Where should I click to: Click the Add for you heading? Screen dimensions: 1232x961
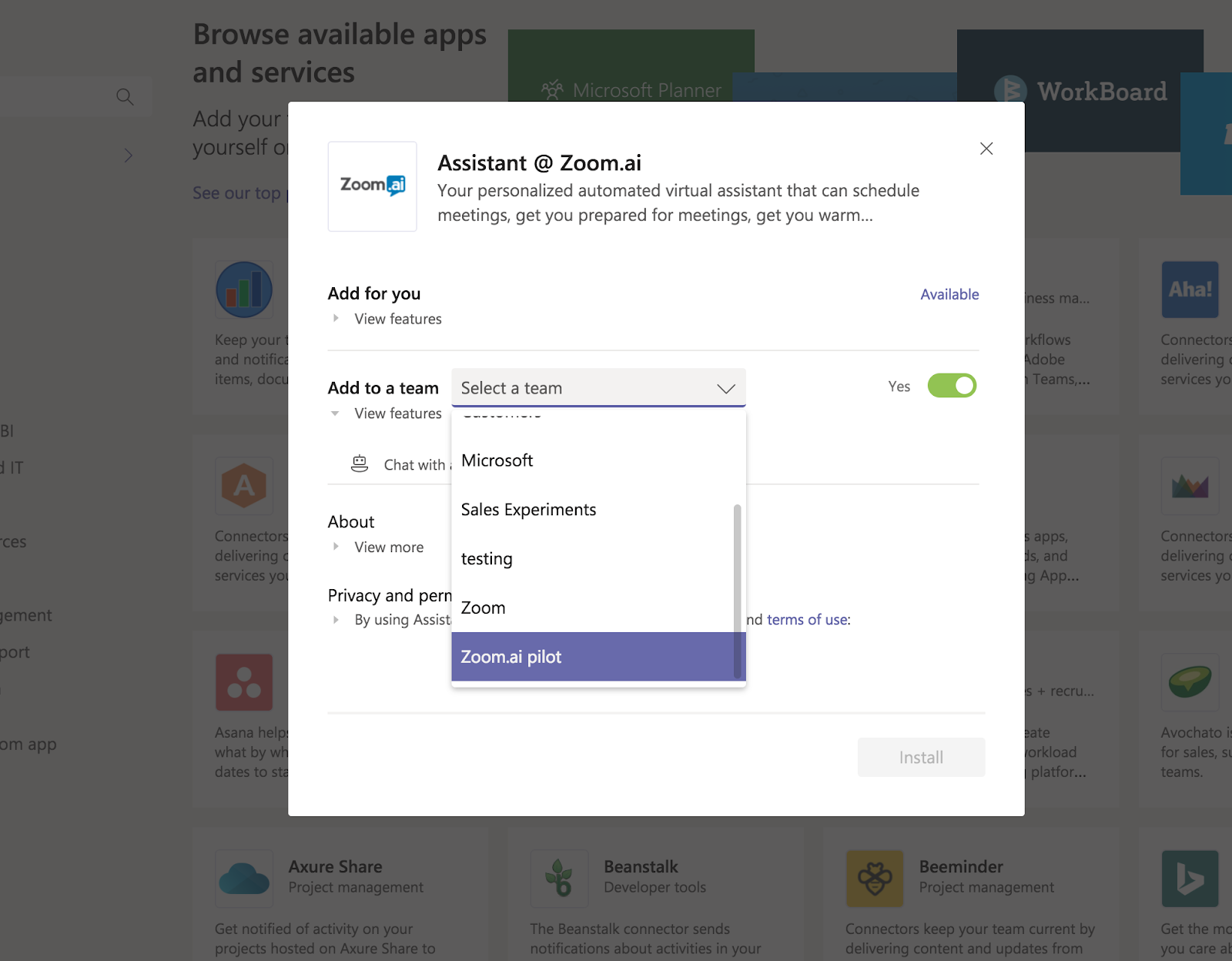pos(374,293)
